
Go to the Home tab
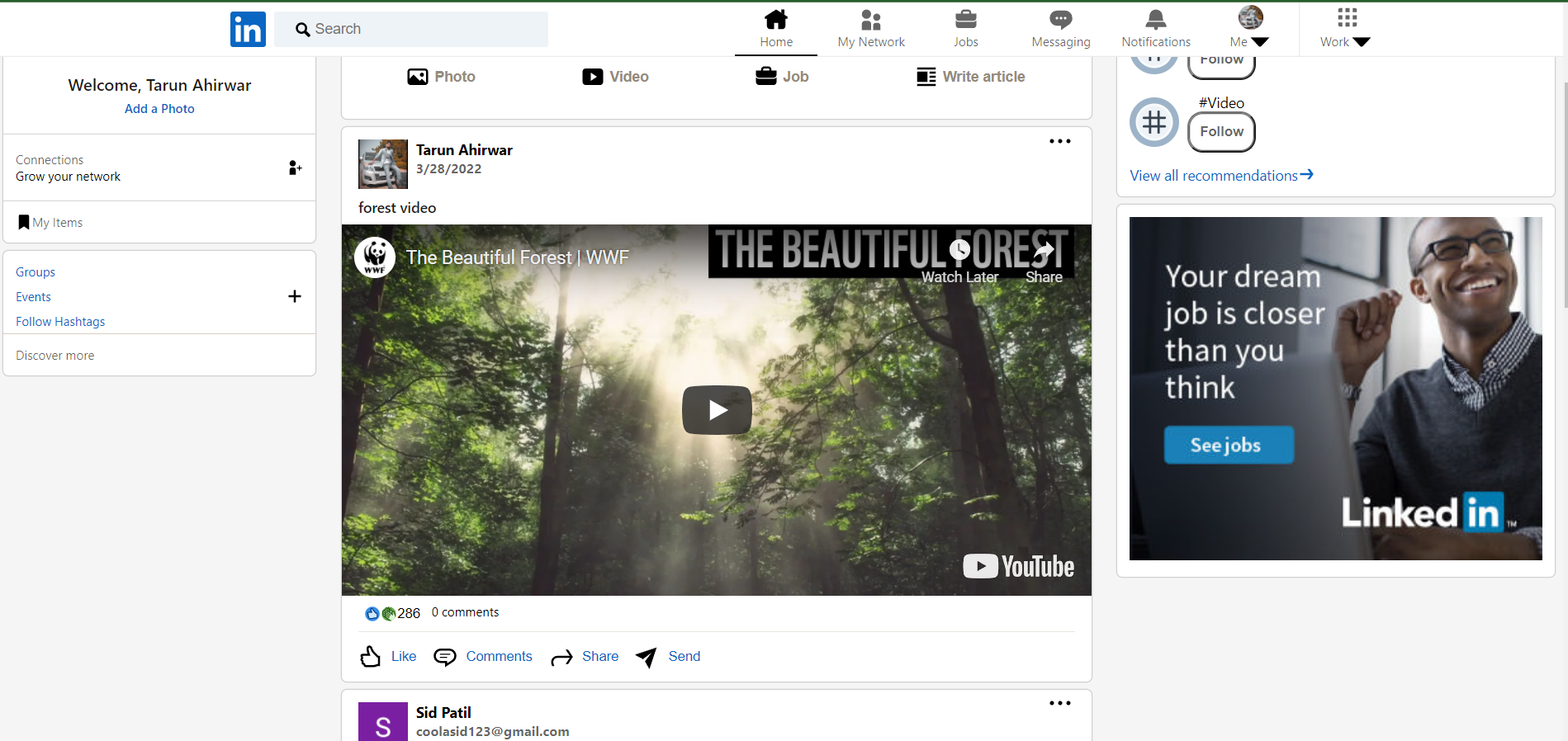point(775,29)
